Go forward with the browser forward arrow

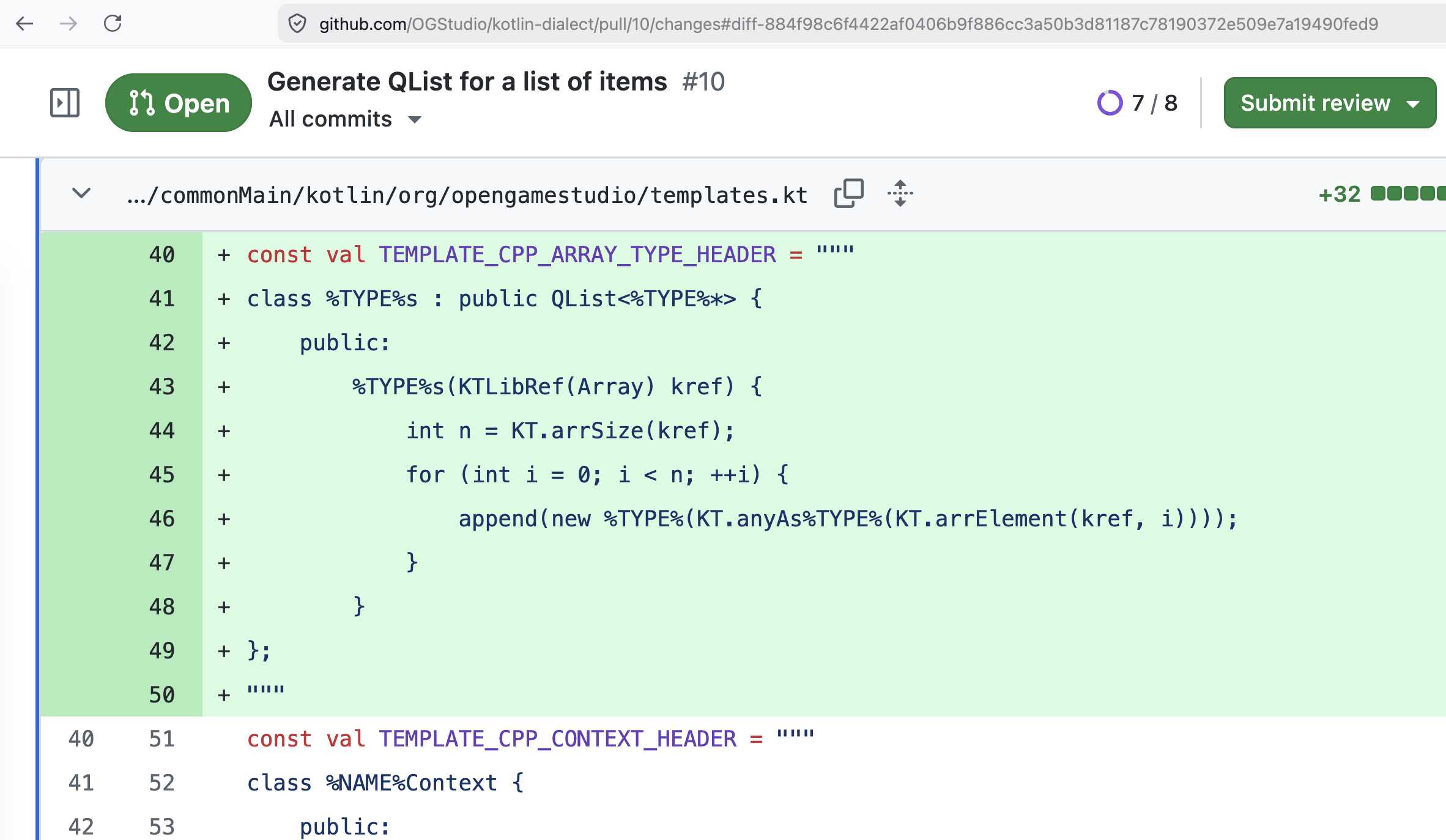[x=68, y=24]
